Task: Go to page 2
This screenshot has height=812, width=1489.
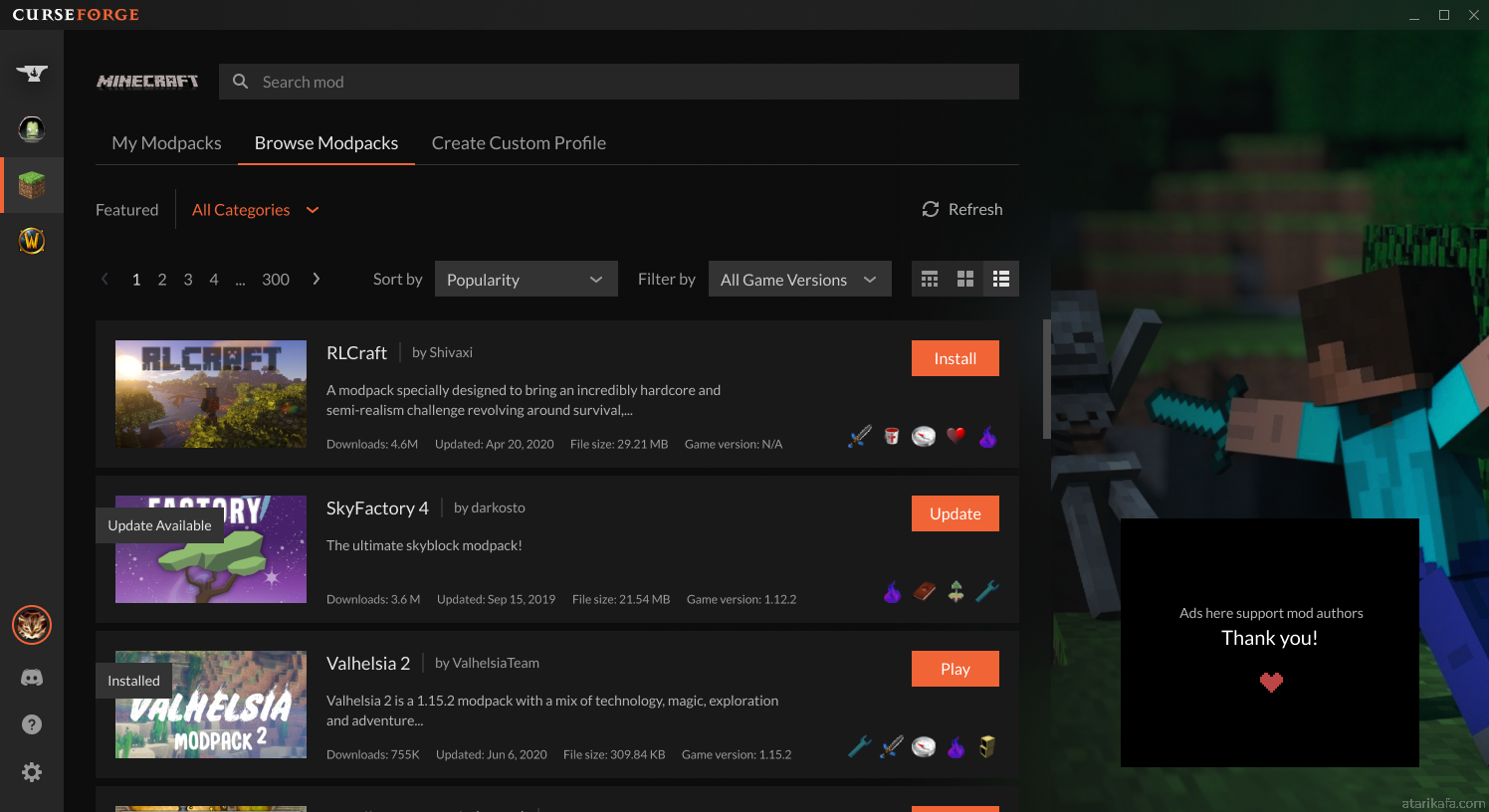Action: pyautogui.click(x=162, y=280)
